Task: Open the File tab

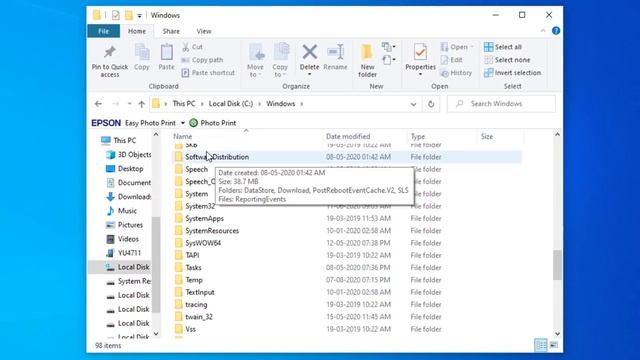Action: pos(104,31)
